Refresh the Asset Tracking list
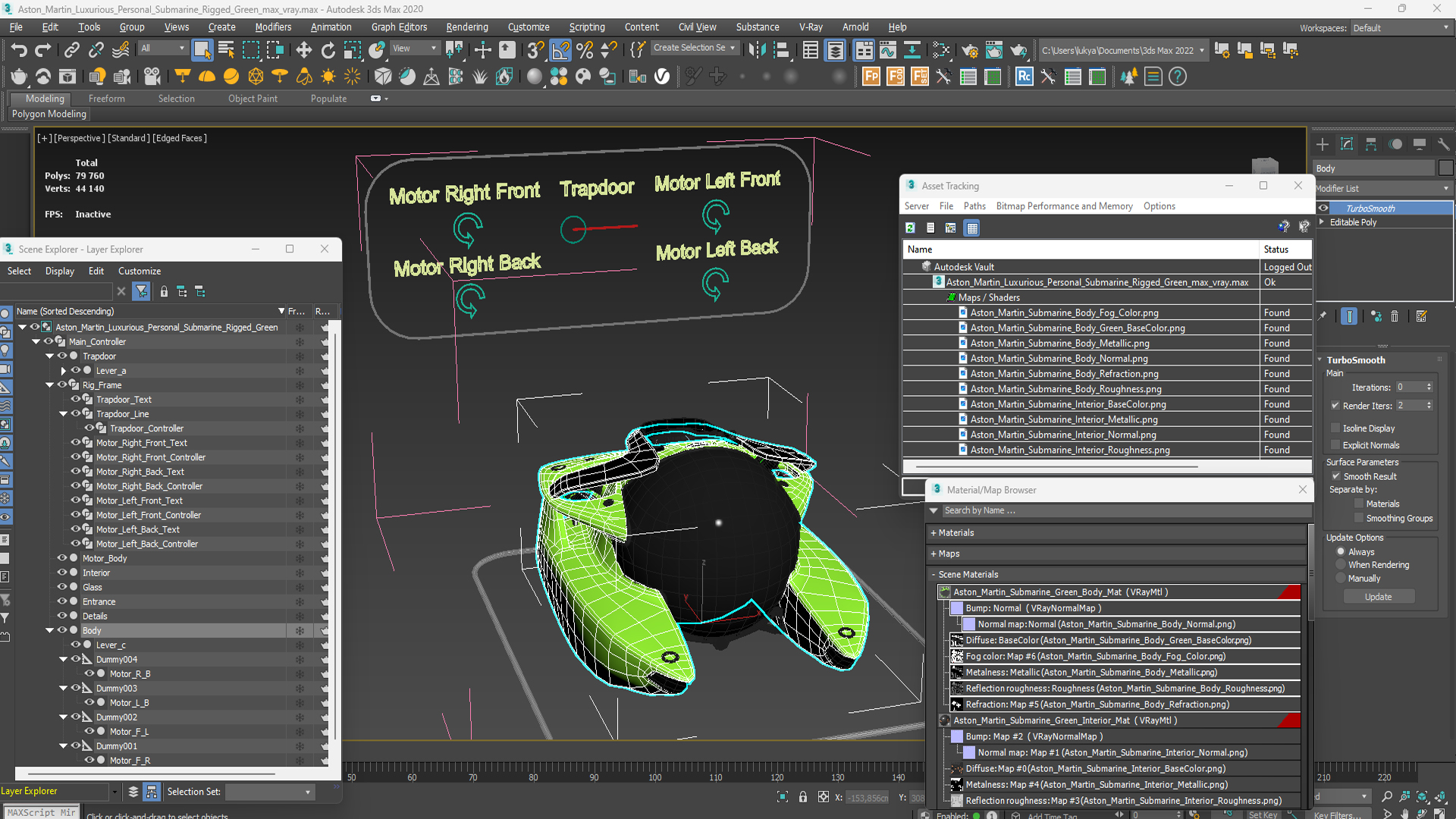1456x819 pixels. click(x=910, y=227)
